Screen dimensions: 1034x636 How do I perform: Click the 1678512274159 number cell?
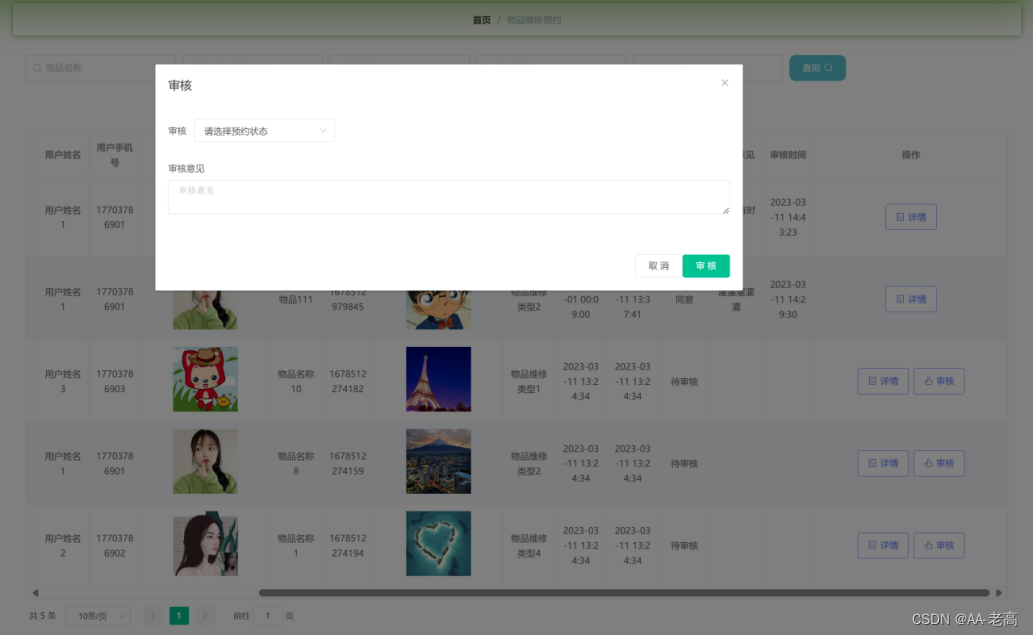(x=348, y=463)
